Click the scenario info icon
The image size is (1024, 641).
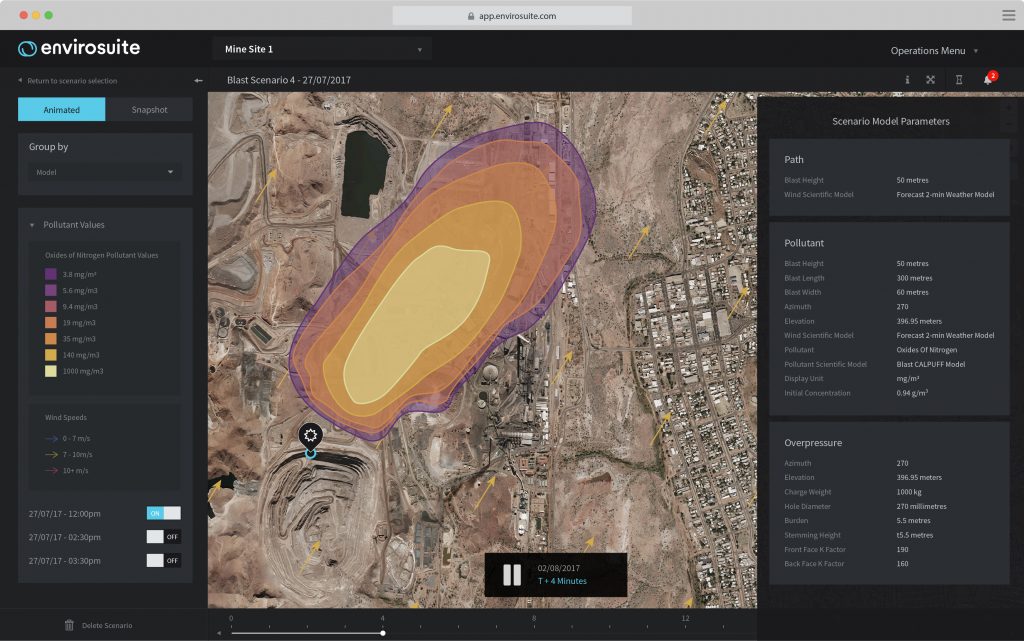907,80
